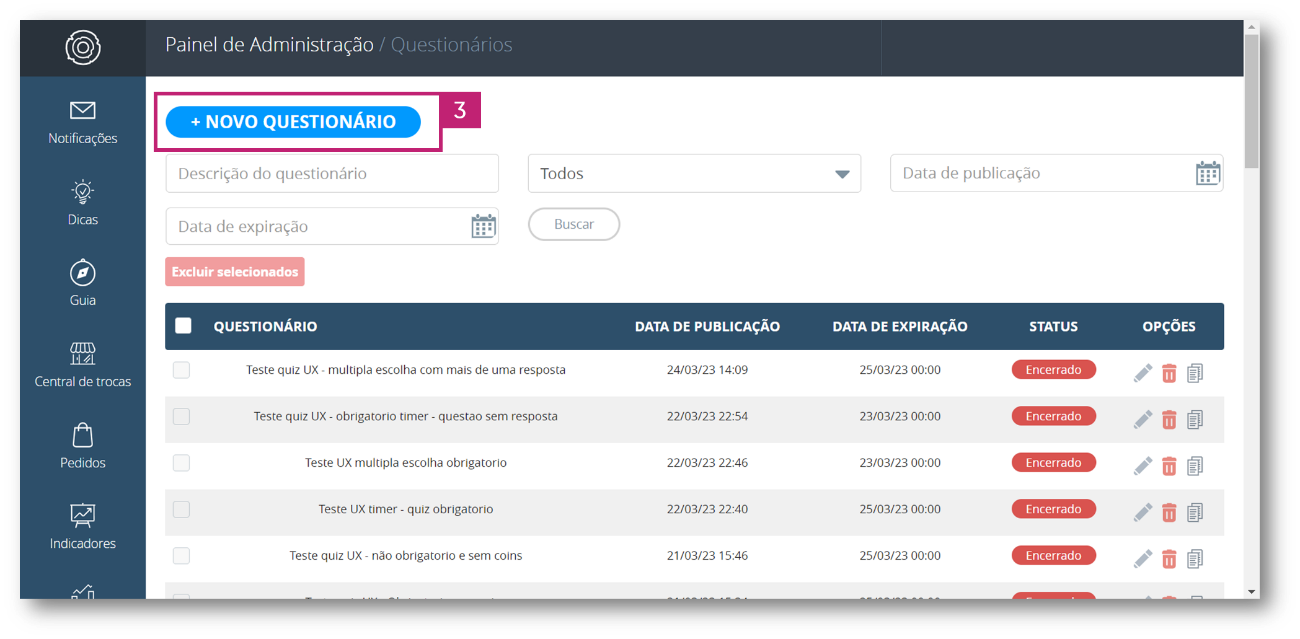Click Painel de Administração breadcrumb link
The width and height of the screenshot is (1300, 639).
[x=269, y=45]
